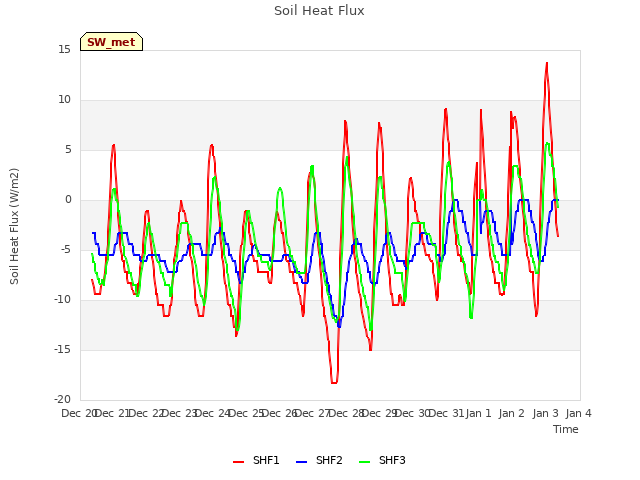This screenshot has width=640, height=480.
Task: Toggle the SHF3 legend entry
Action: [382, 460]
